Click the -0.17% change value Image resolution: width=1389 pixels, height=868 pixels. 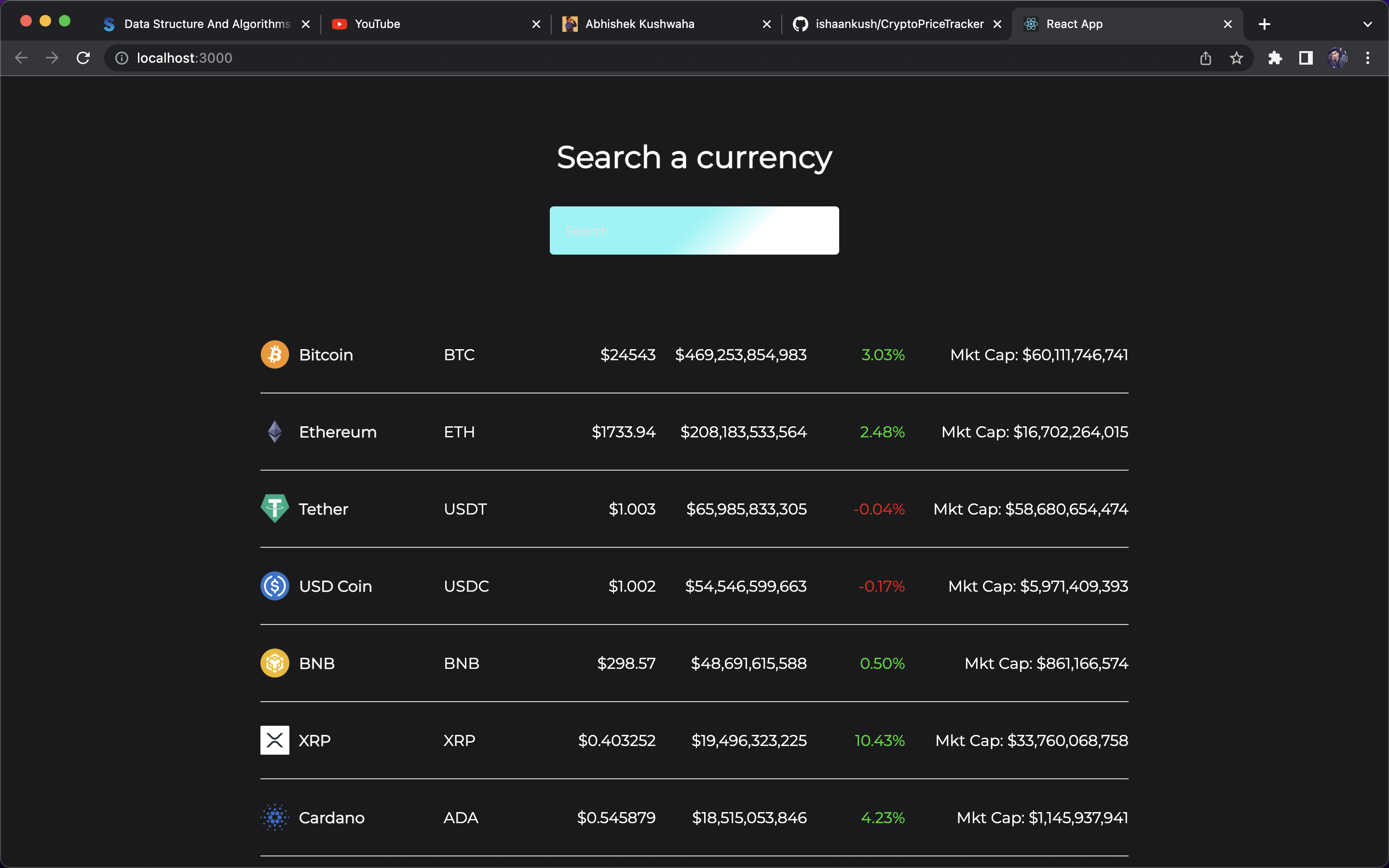tap(882, 586)
